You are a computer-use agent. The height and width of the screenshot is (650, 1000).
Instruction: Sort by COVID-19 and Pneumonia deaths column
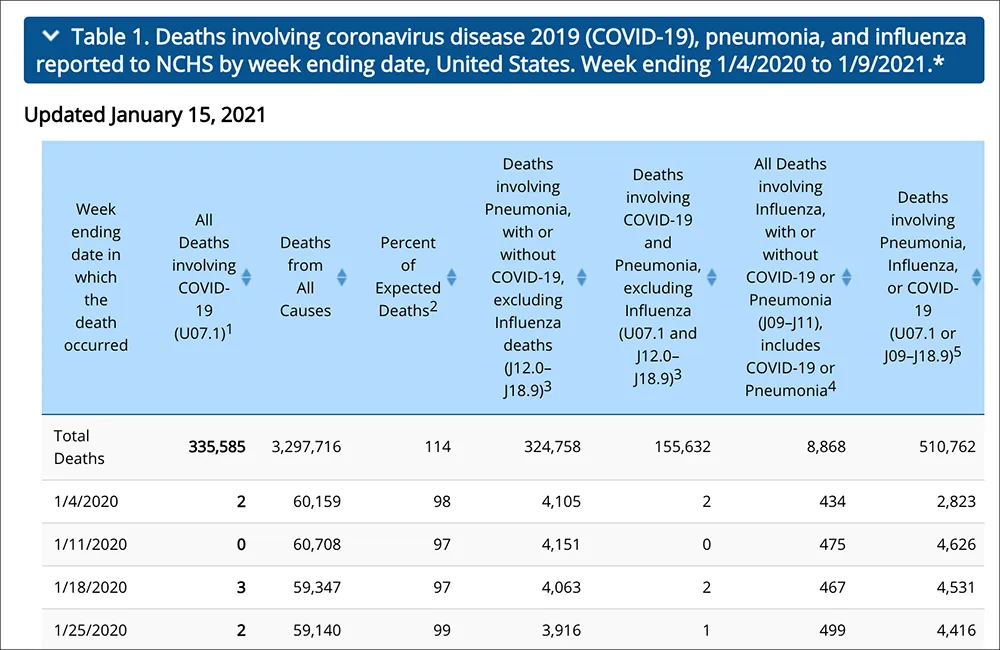712,277
